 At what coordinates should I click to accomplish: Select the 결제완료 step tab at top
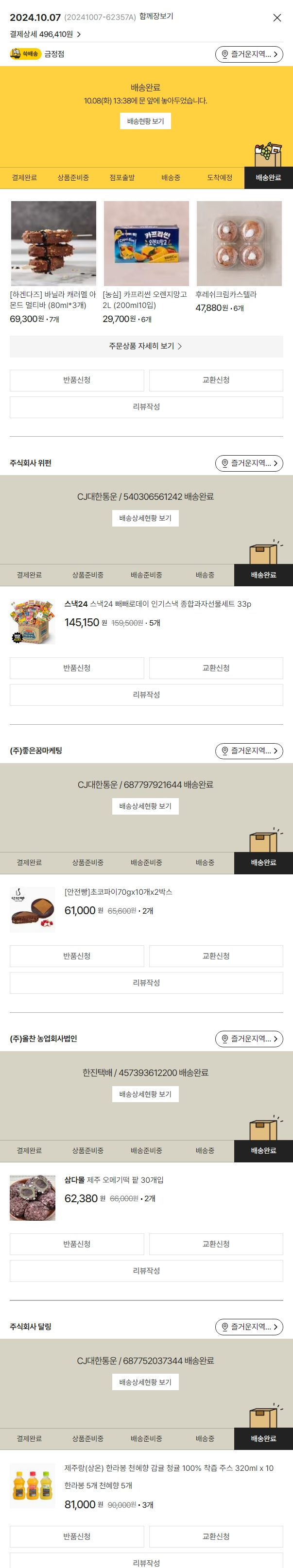[x=24, y=178]
